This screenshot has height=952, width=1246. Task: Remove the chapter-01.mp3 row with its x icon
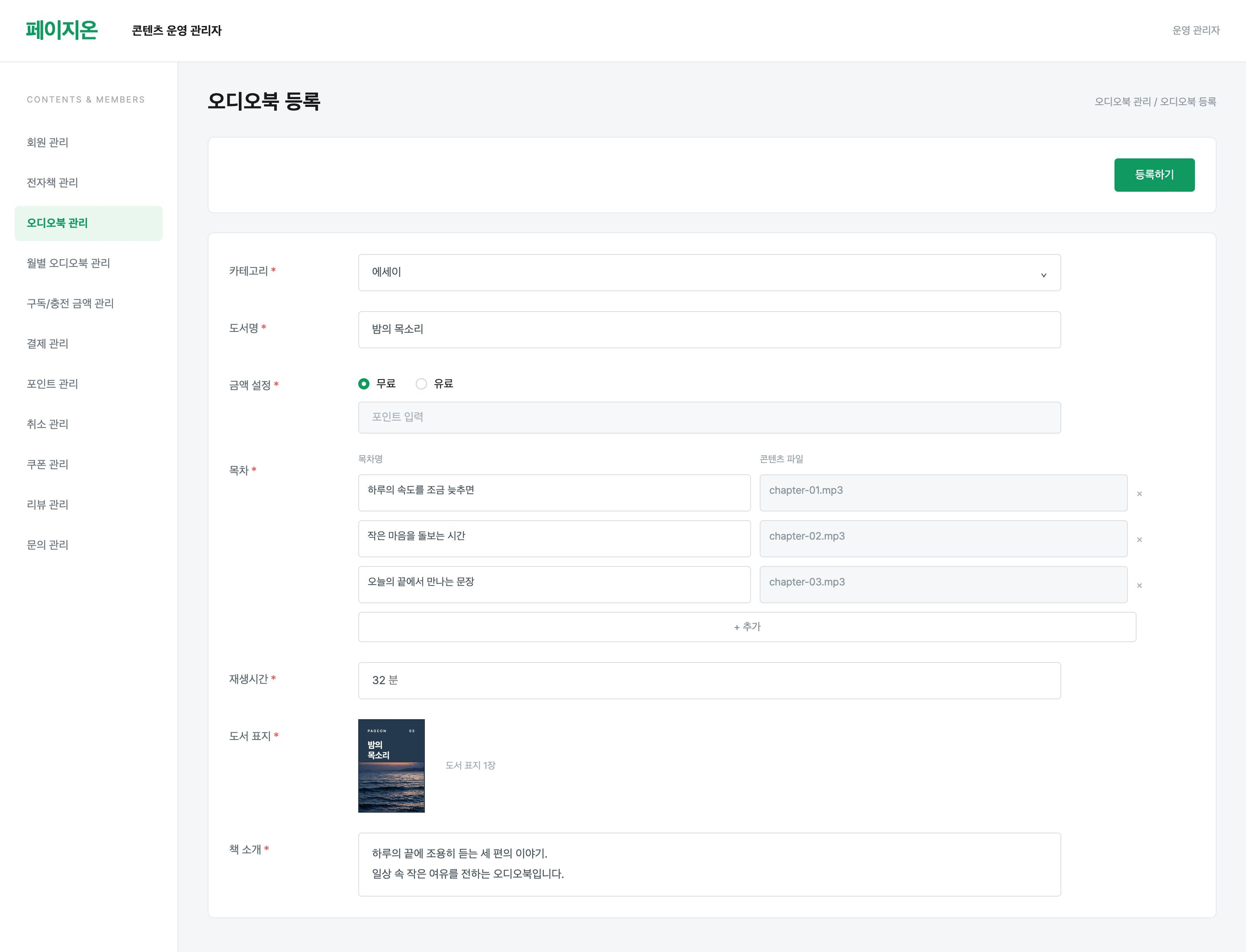1139,494
